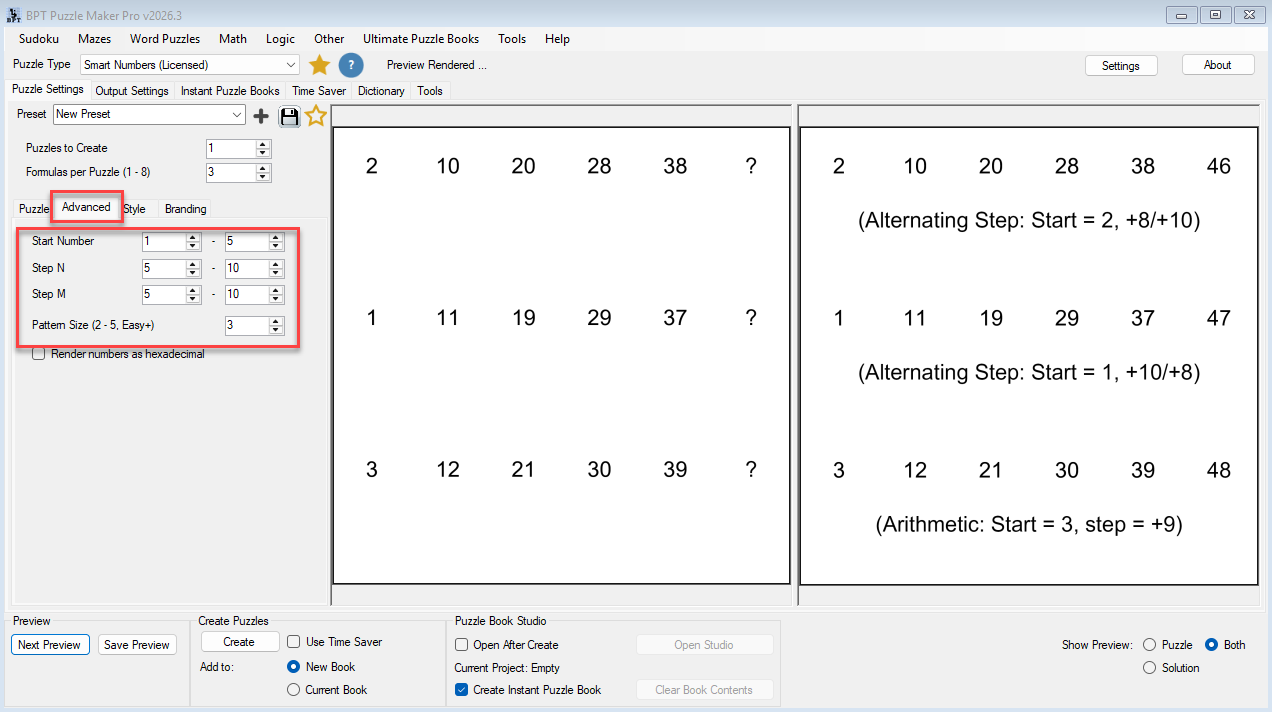Switch to Time Saver tab
This screenshot has width=1272, height=712.
click(x=319, y=91)
